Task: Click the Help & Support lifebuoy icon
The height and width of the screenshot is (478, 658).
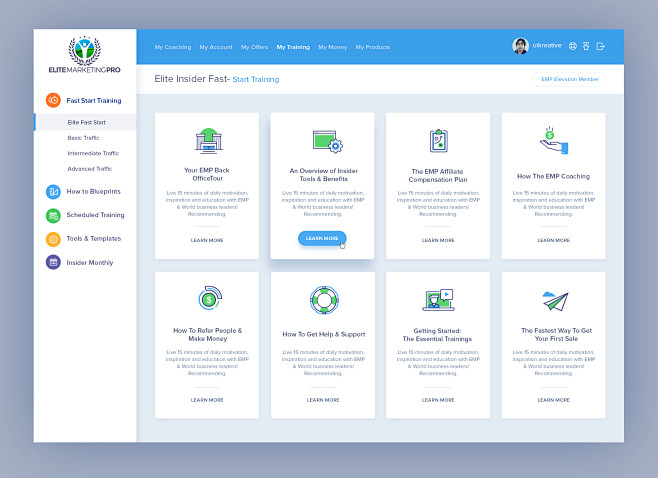Action: click(324, 300)
